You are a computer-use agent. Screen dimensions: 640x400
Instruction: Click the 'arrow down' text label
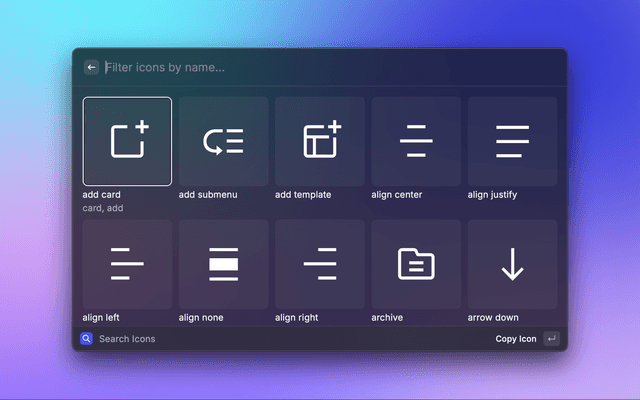pyautogui.click(x=491, y=318)
